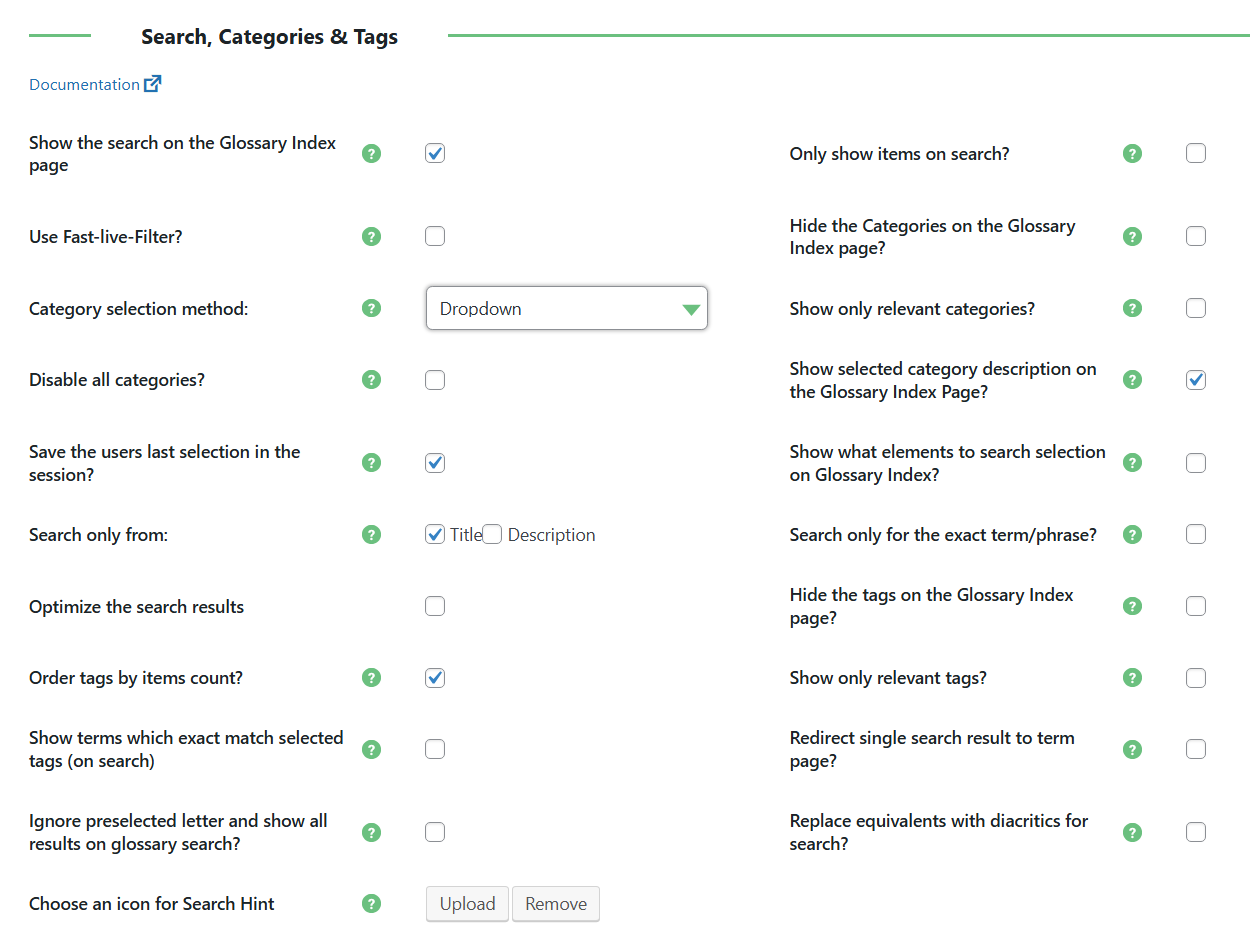Click help icon for Use Fast-live-Filter
This screenshot has height=950, width=1250.
click(x=372, y=237)
